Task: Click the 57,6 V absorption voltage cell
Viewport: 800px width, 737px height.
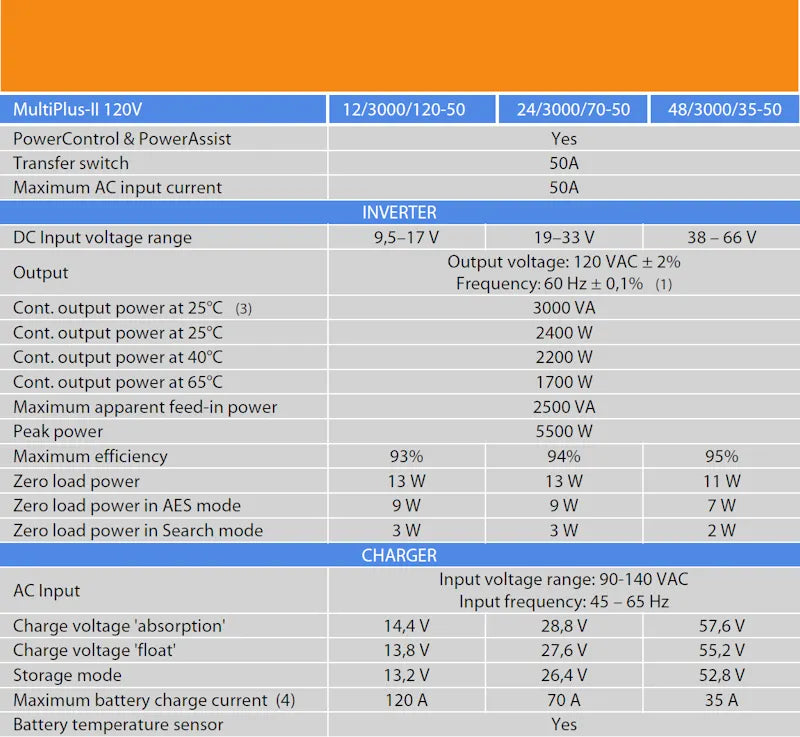Action: (x=721, y=626)
